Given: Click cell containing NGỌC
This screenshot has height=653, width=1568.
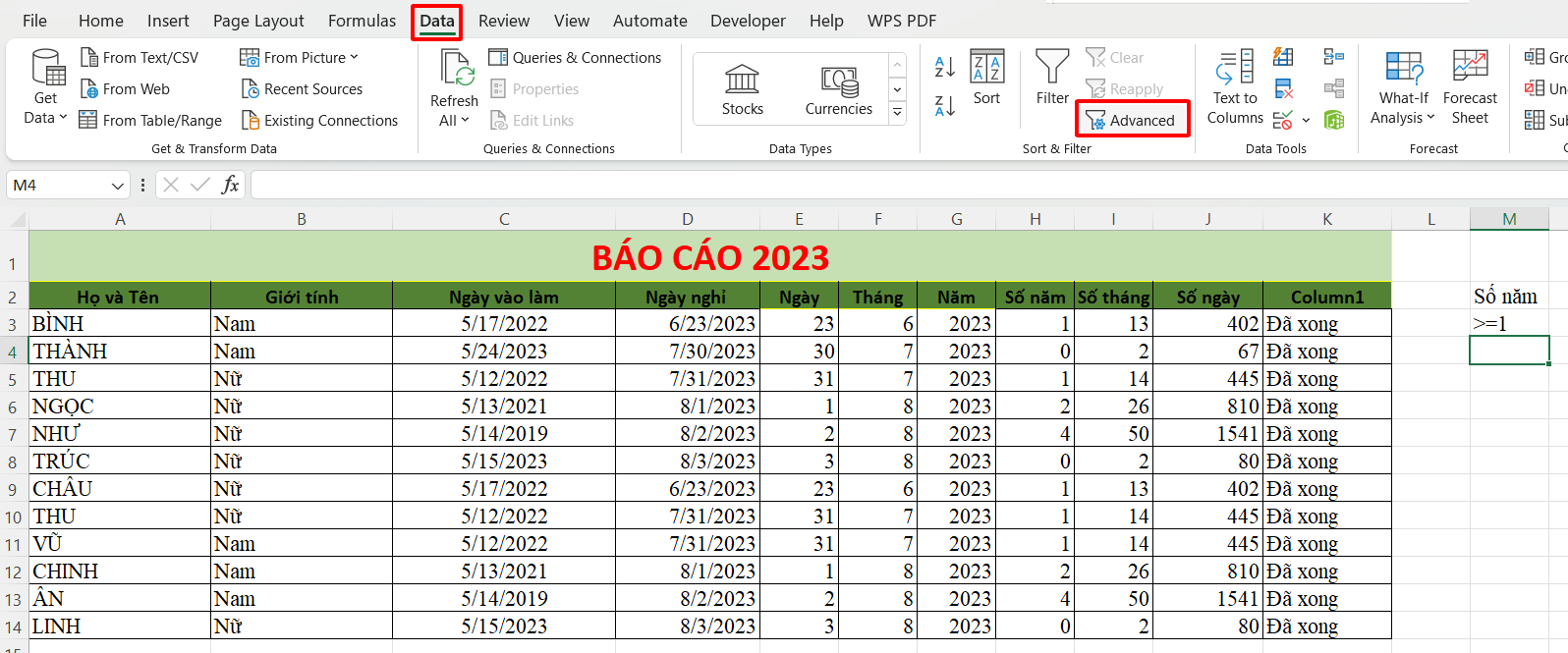Looking at the screenshot, I should pos(120,407).
